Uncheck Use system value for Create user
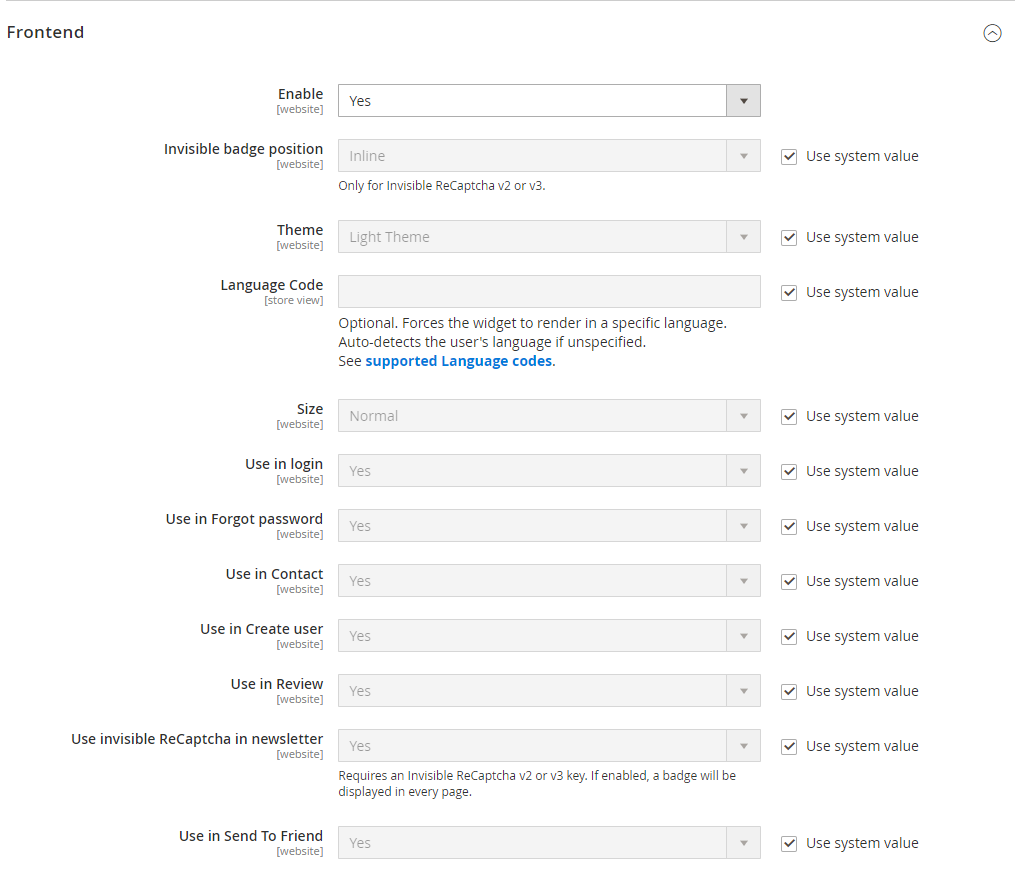The height and width of the screenshot is (885, 1019). [x=789, y=637]
